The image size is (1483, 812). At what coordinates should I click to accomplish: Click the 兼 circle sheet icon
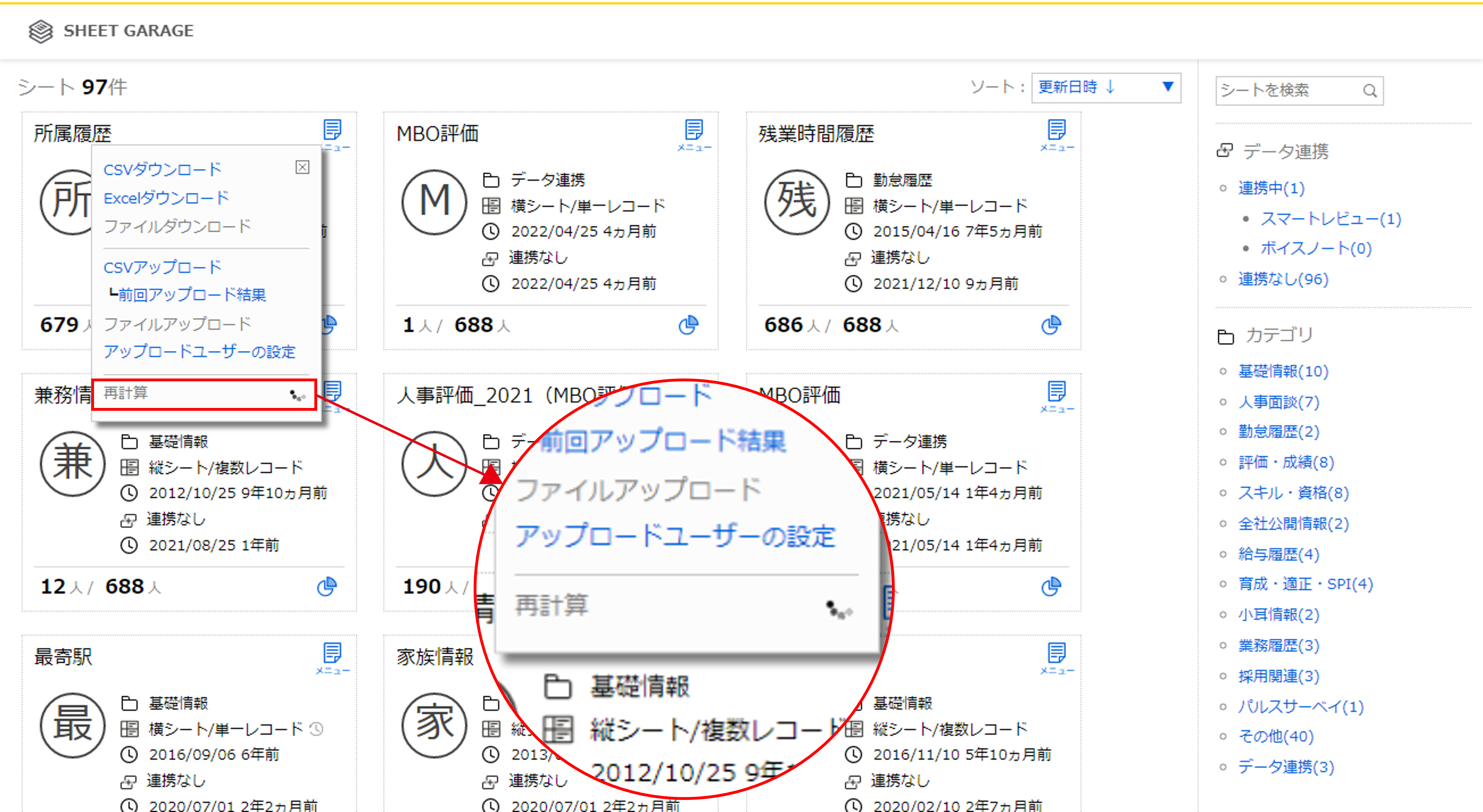pyautogui.click(x=72, y=463)
